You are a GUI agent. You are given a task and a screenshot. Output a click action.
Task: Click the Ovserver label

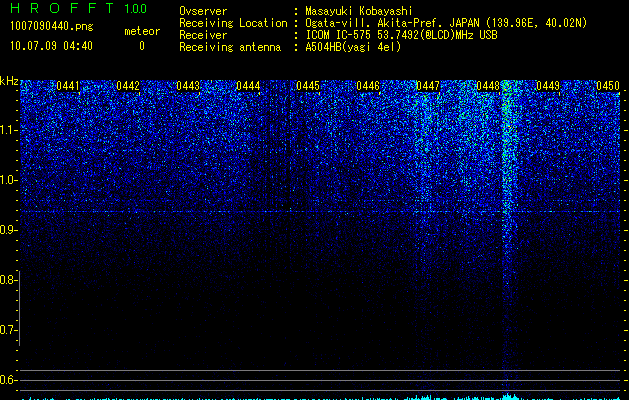click(203, 11)
